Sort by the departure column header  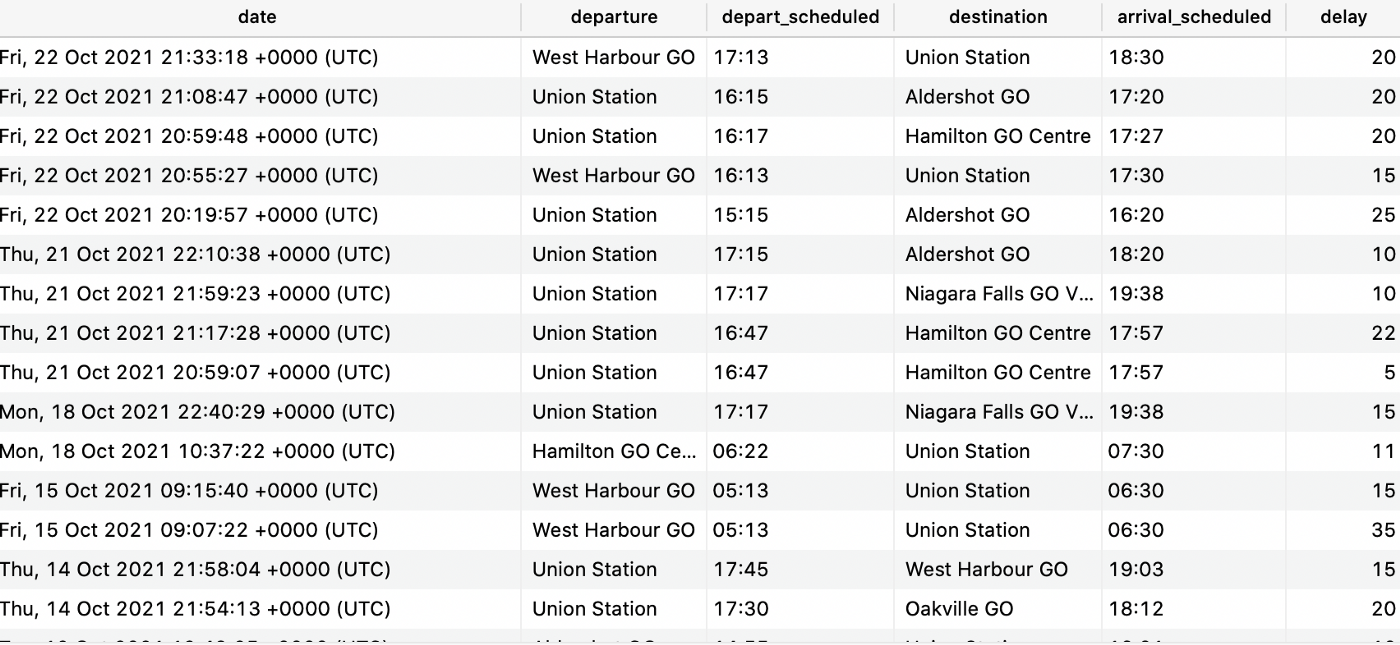tap(614, 17)
